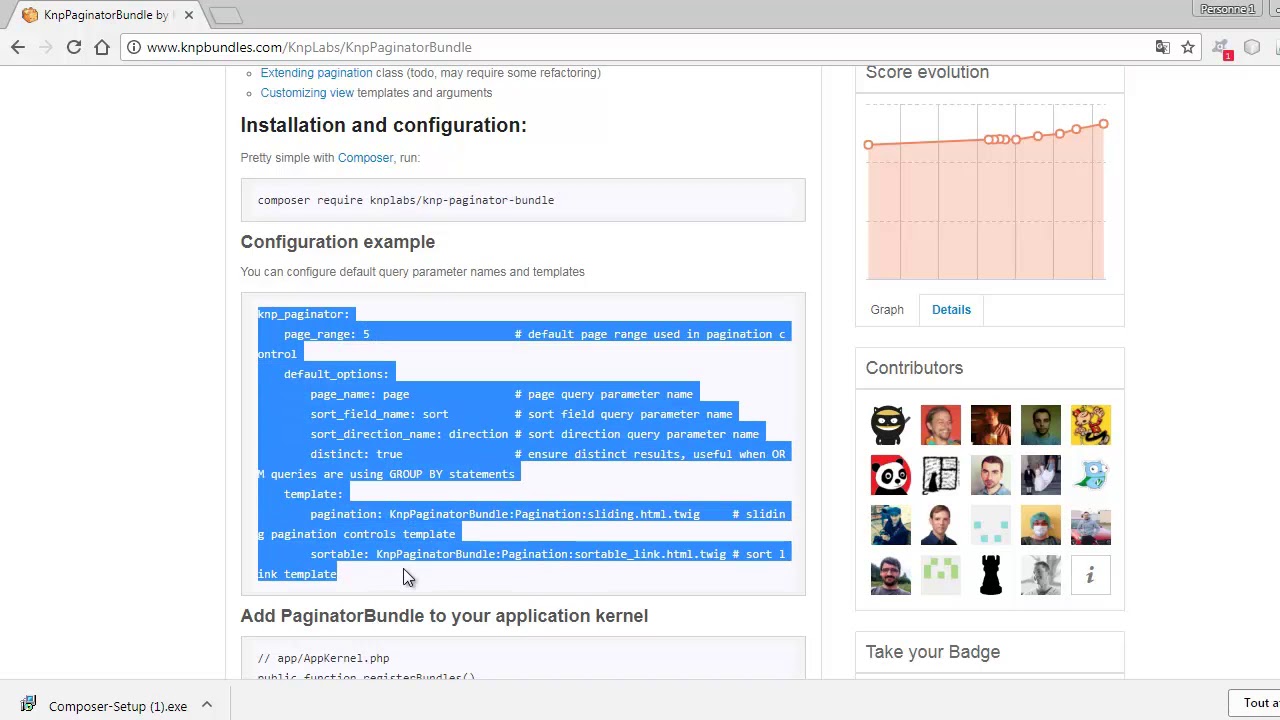Click the app/AppKernel.php comment line
Viewport: 1280px width, 720px height.
point(323,658)
